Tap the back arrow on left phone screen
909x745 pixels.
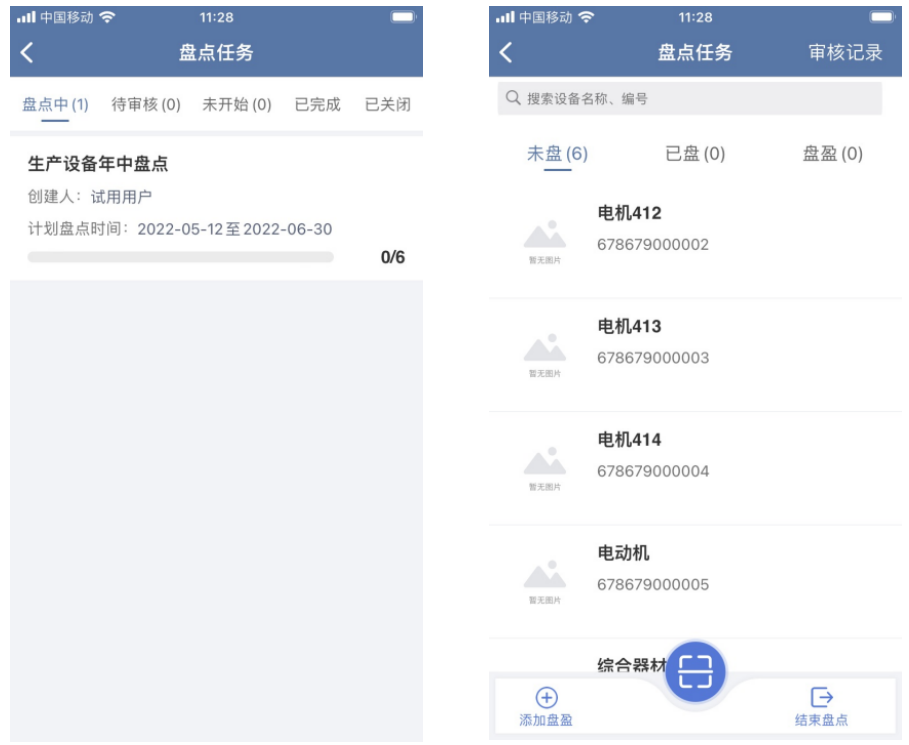(27, 53)
